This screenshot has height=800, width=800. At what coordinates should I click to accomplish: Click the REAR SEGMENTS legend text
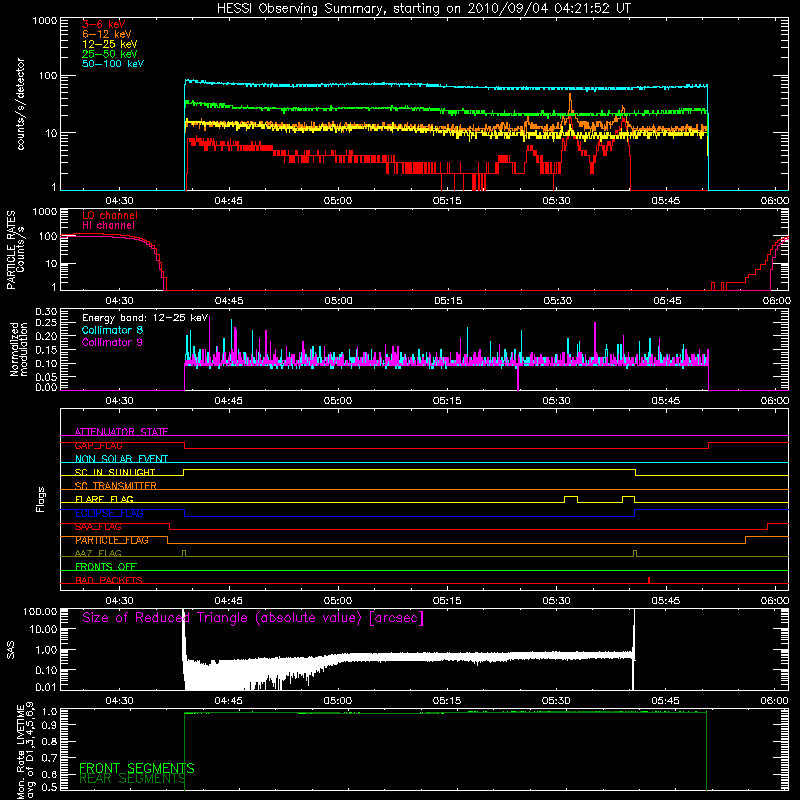(132, 779)
